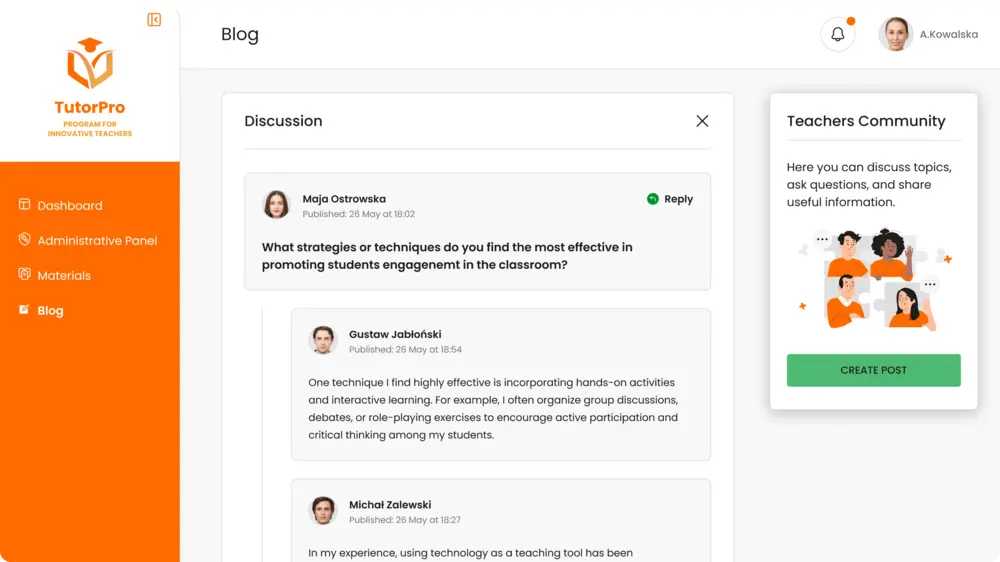Open the A.Kowalska account name

[948, 34]
